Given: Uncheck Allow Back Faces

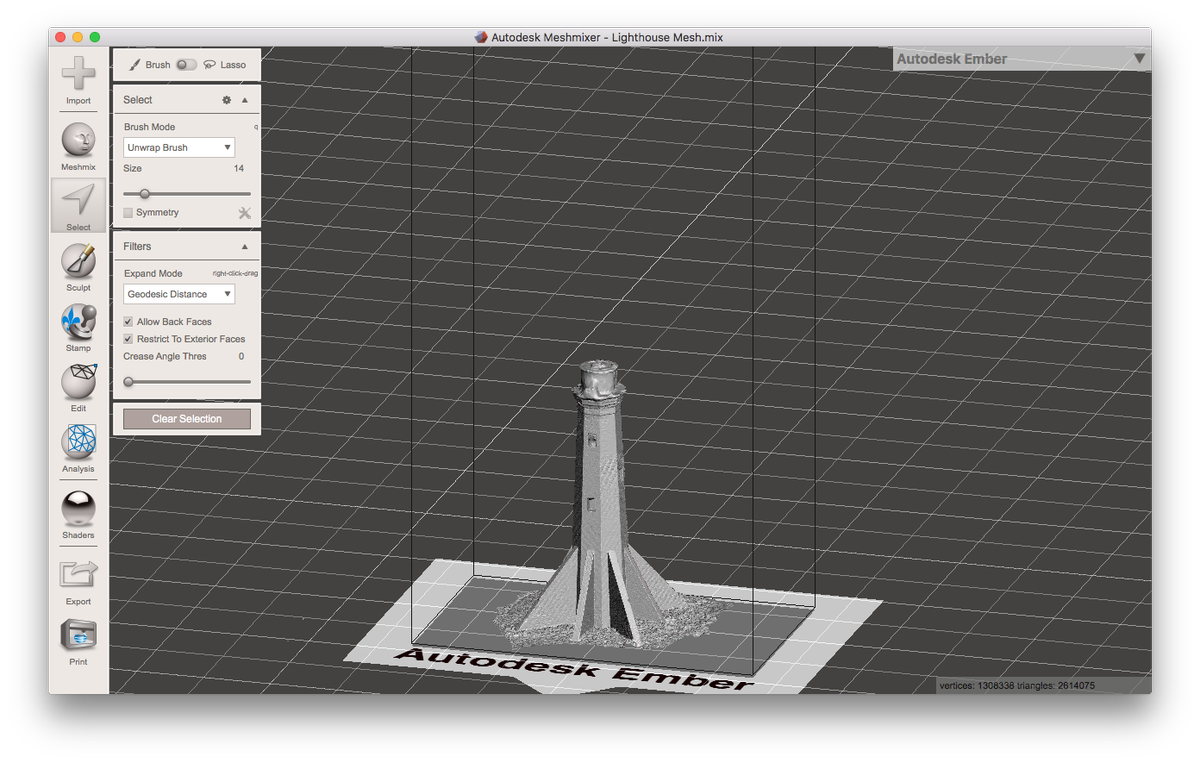Looking at the screenshot, I should tap(128, 322).
